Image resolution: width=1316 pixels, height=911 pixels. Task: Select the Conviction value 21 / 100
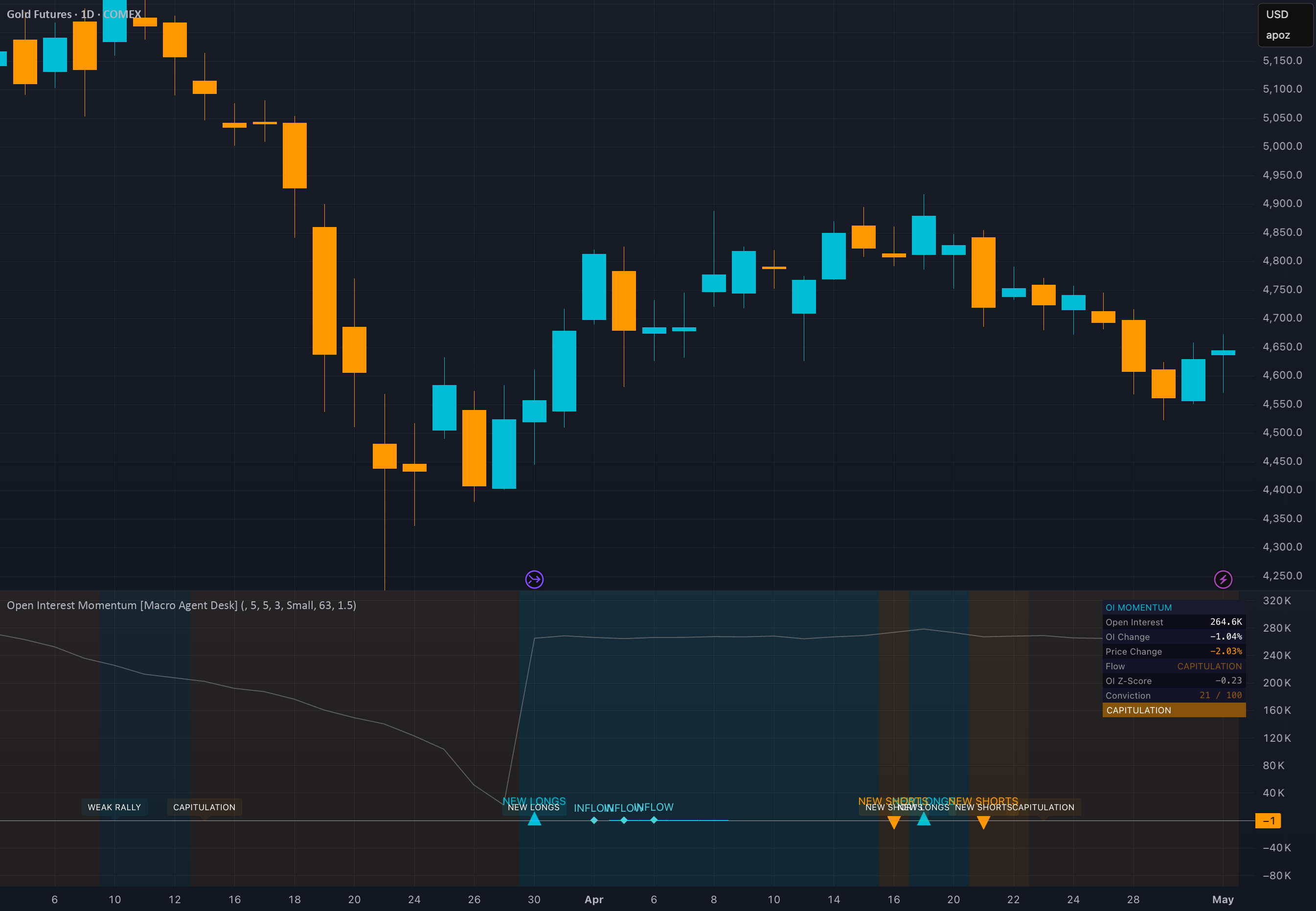(1221, 695)
